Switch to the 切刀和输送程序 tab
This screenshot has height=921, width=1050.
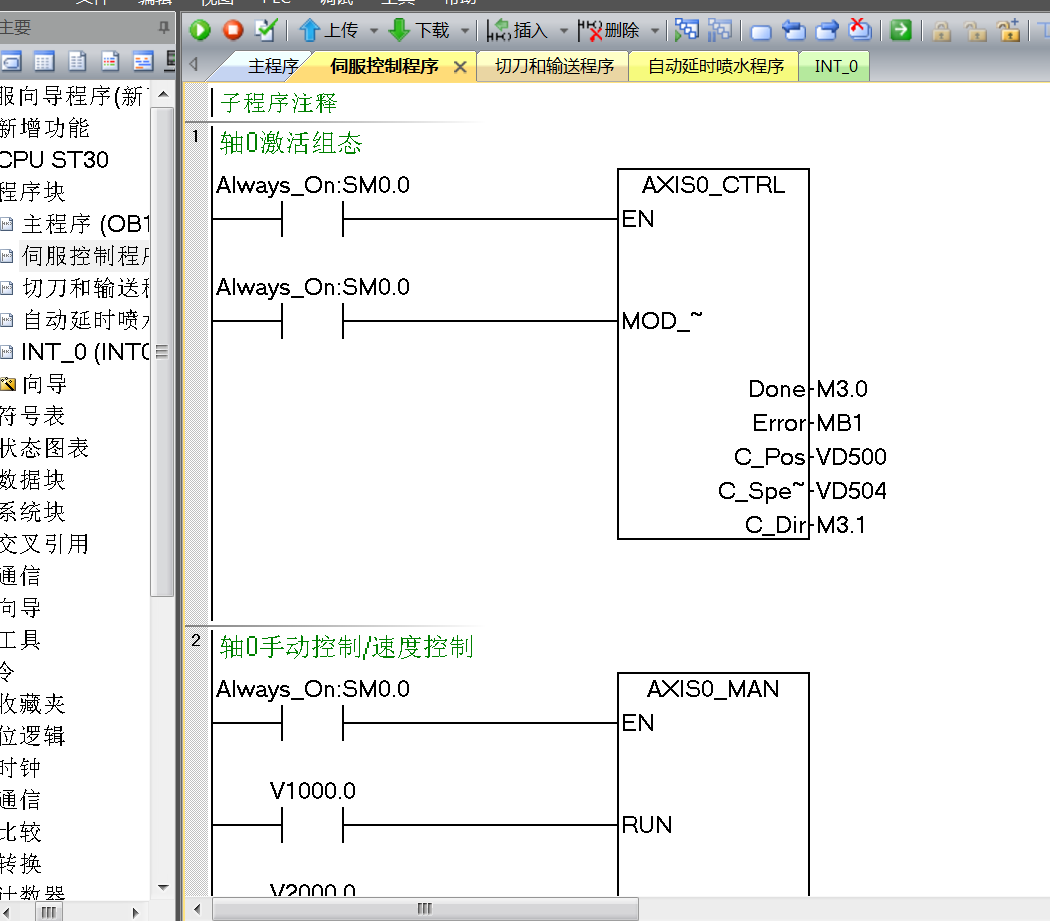[554, 67]
